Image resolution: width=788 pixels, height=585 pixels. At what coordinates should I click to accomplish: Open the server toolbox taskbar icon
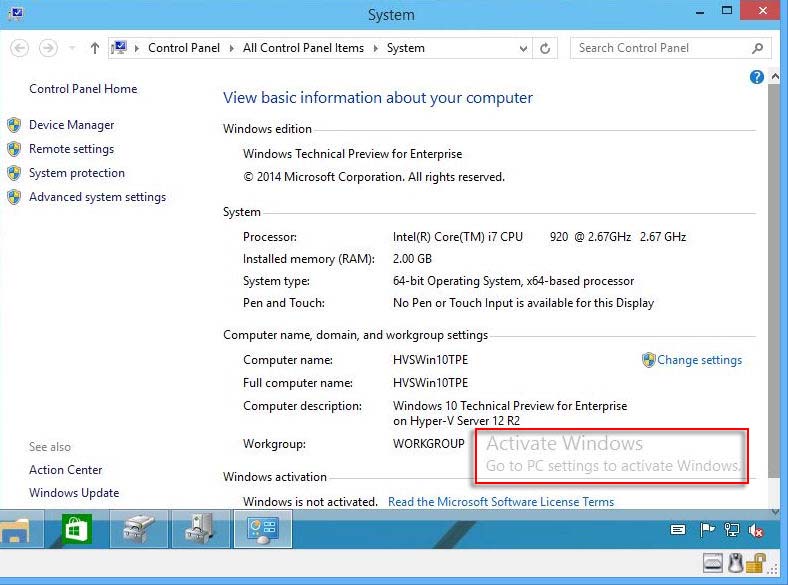(201, 529)
